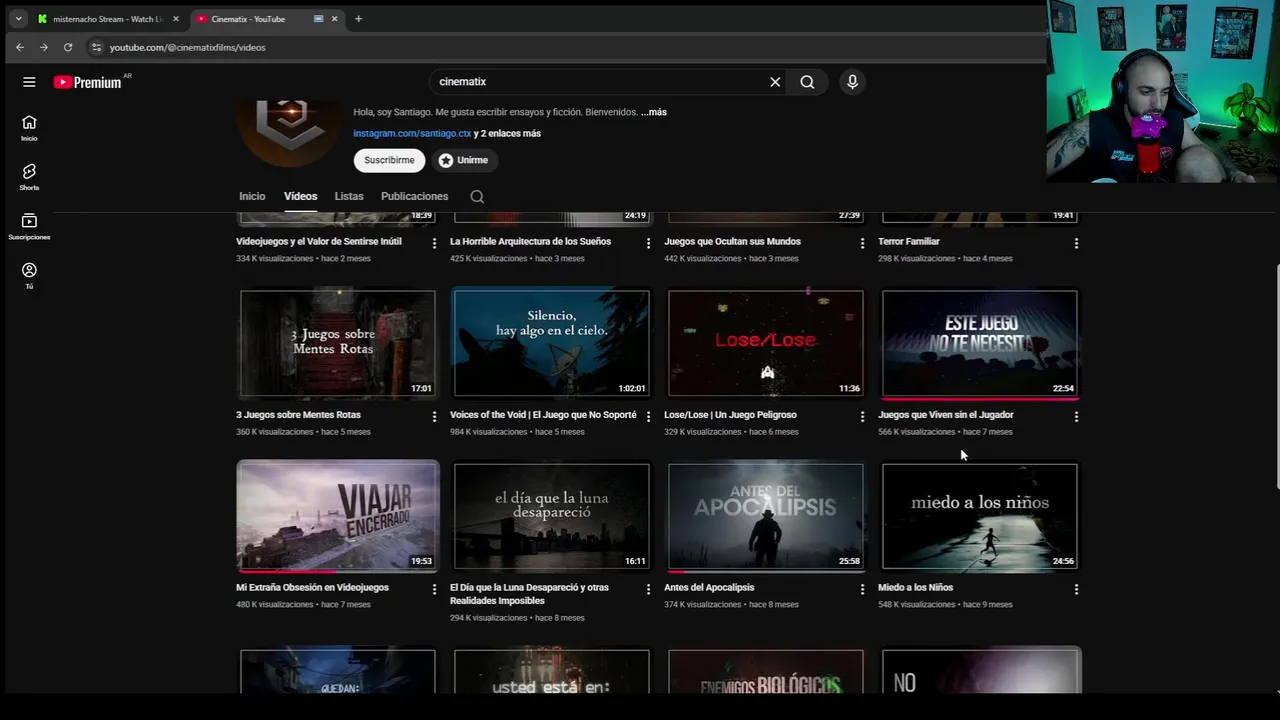Open the y 2 enlaces más links
The height and width of the screenshot is (720, 1280).
click(507, 133)
